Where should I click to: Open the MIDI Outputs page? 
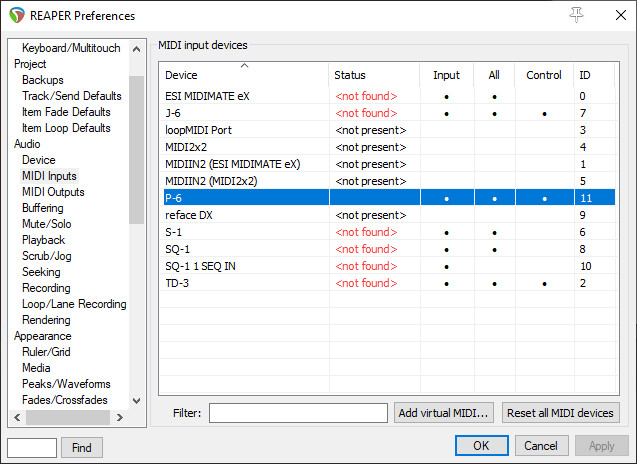point(53,192)
